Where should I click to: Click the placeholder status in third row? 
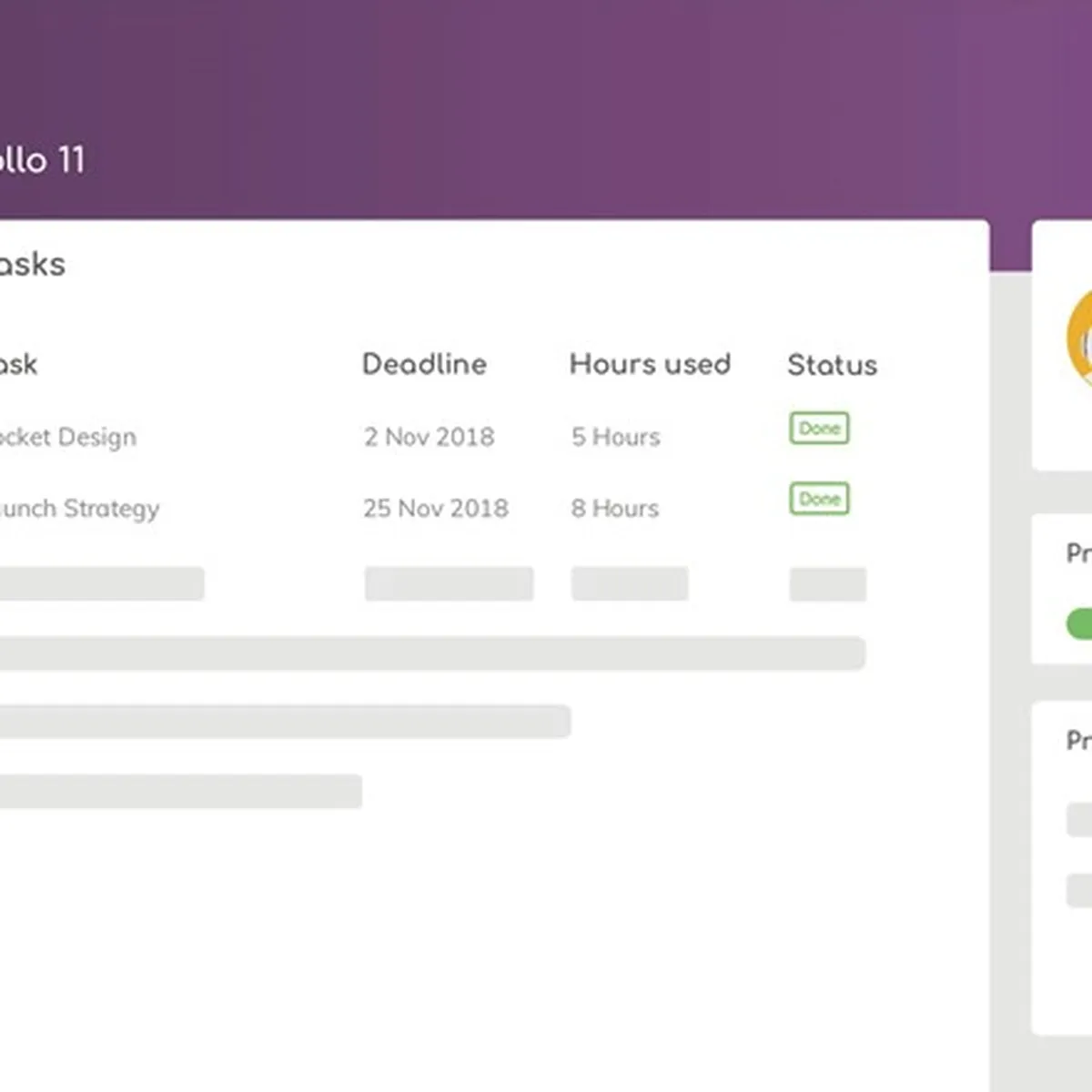[x=827, y=584]
